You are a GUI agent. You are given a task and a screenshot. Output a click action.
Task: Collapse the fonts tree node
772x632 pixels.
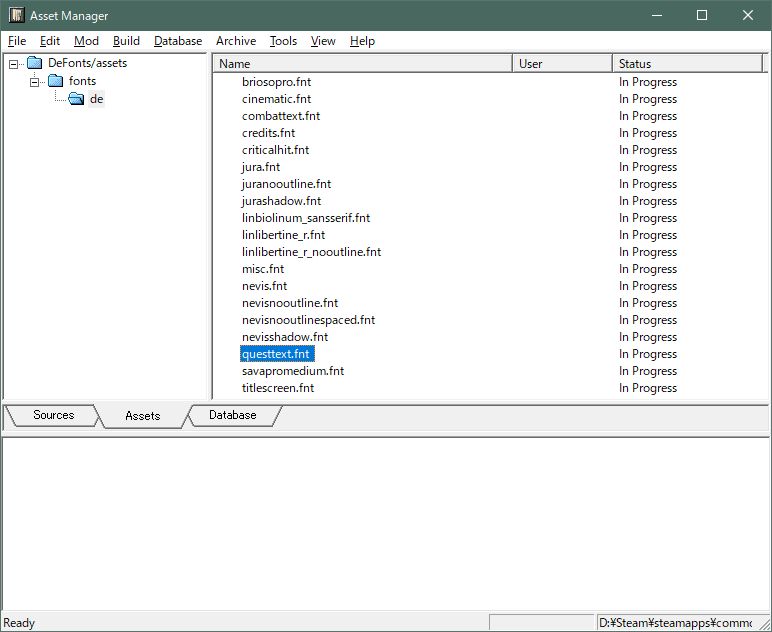click(x=34, y=81)
